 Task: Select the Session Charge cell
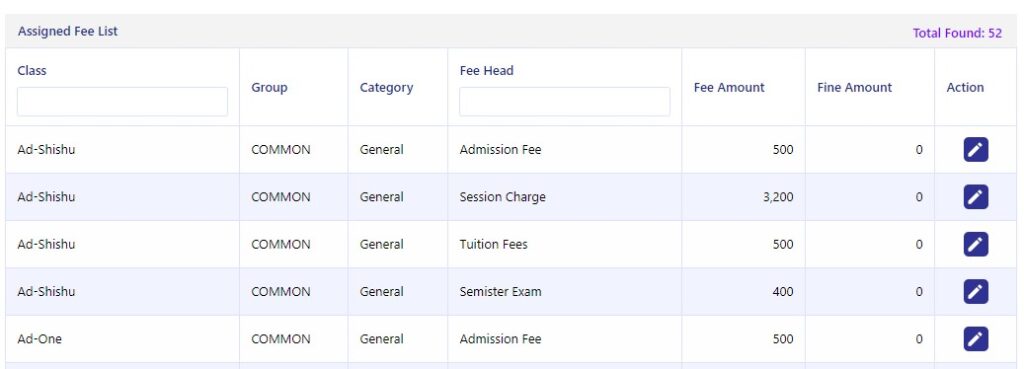(502, 197)
